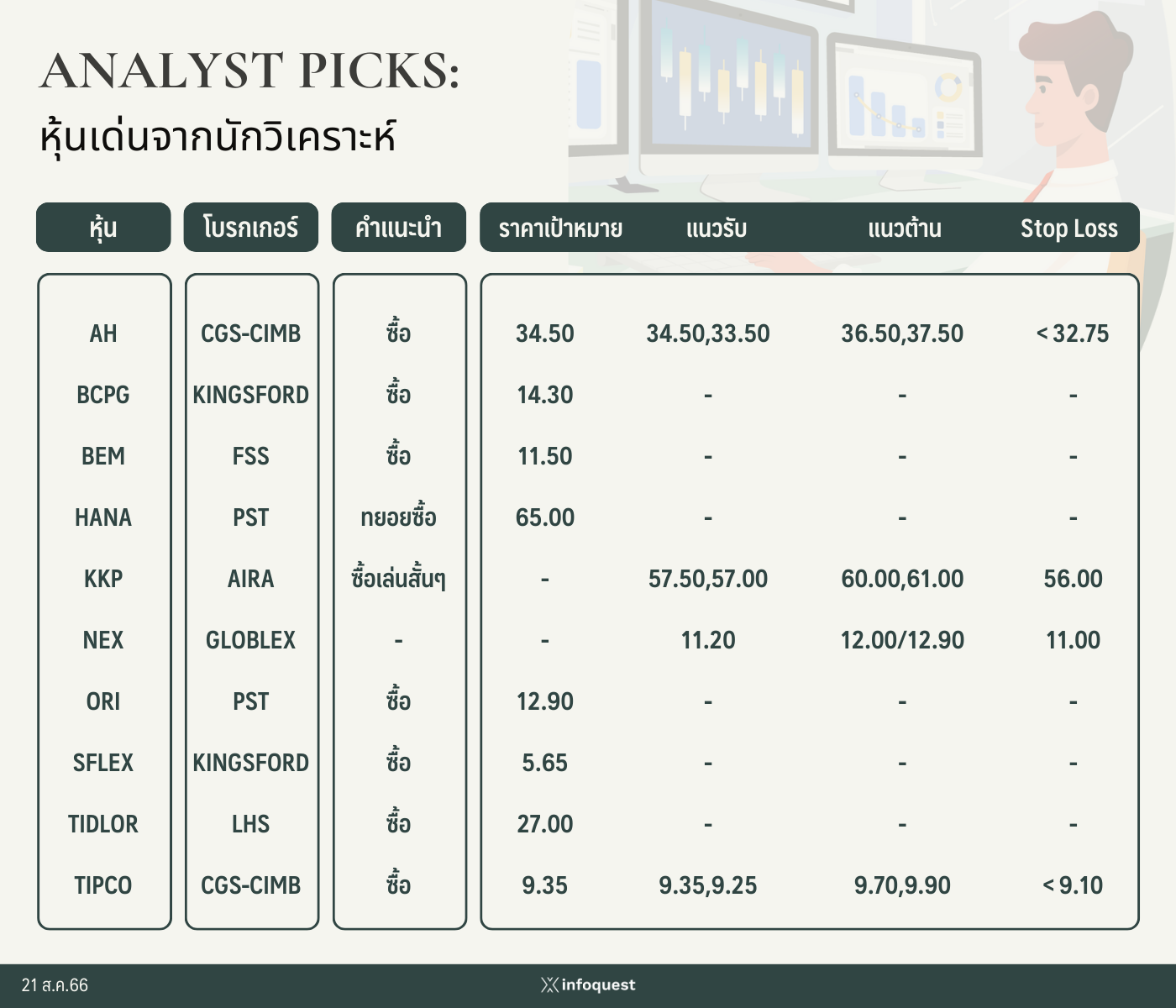Select the AIRA broker entry

point(251,579)
